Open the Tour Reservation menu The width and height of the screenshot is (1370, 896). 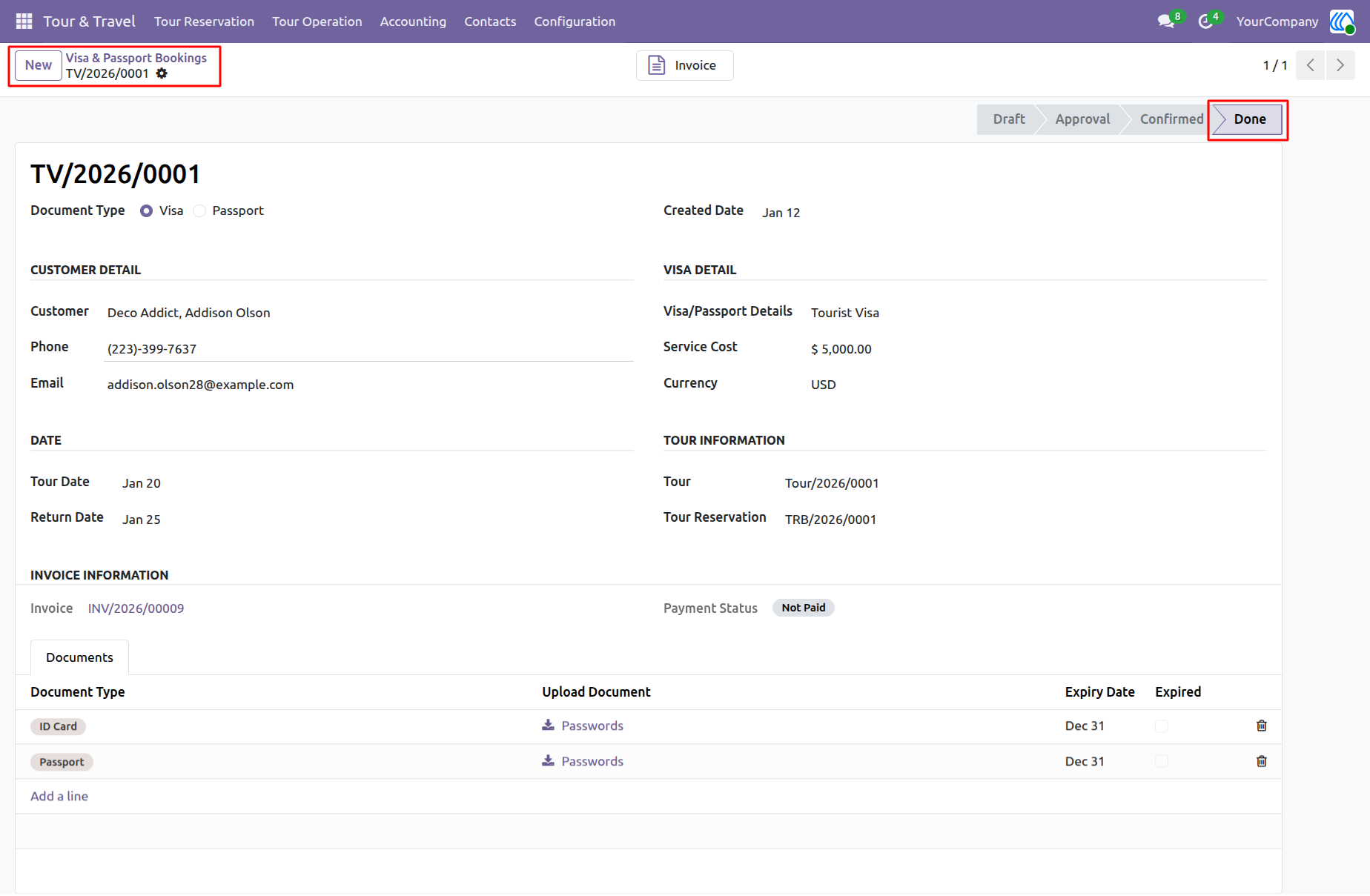tap(204, 21)
